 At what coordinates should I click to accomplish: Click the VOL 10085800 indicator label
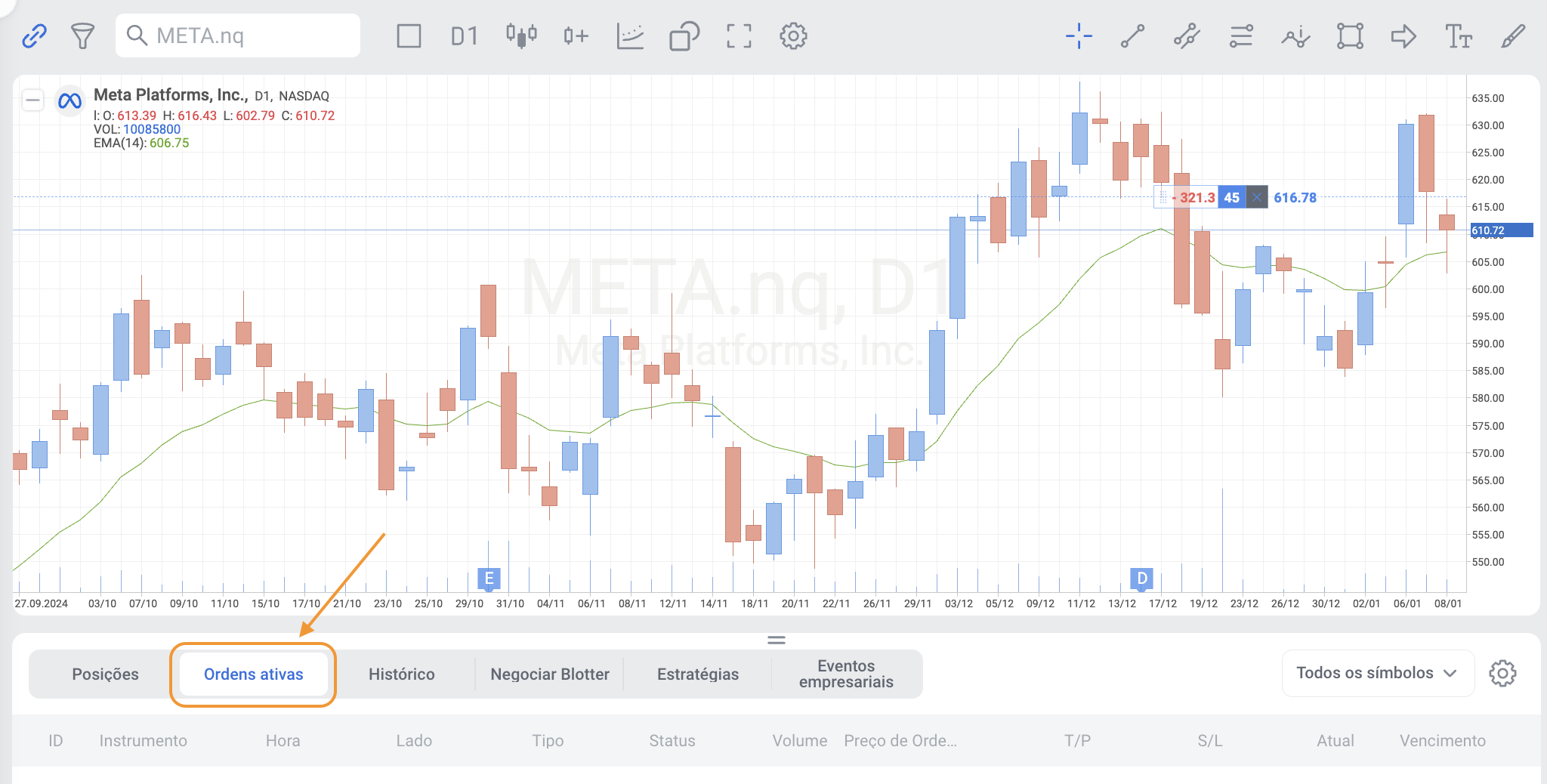point(137,129)
